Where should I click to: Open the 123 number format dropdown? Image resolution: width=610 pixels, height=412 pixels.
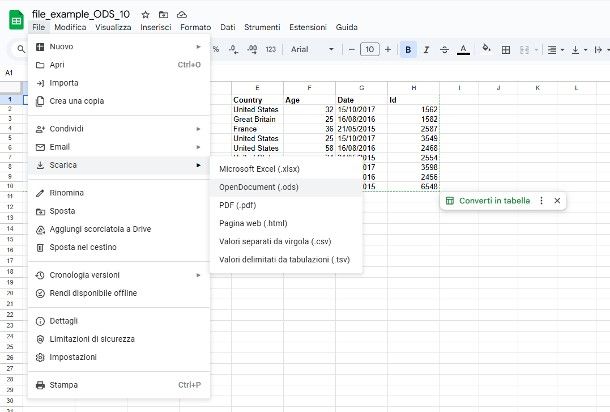tap(271, 49)
